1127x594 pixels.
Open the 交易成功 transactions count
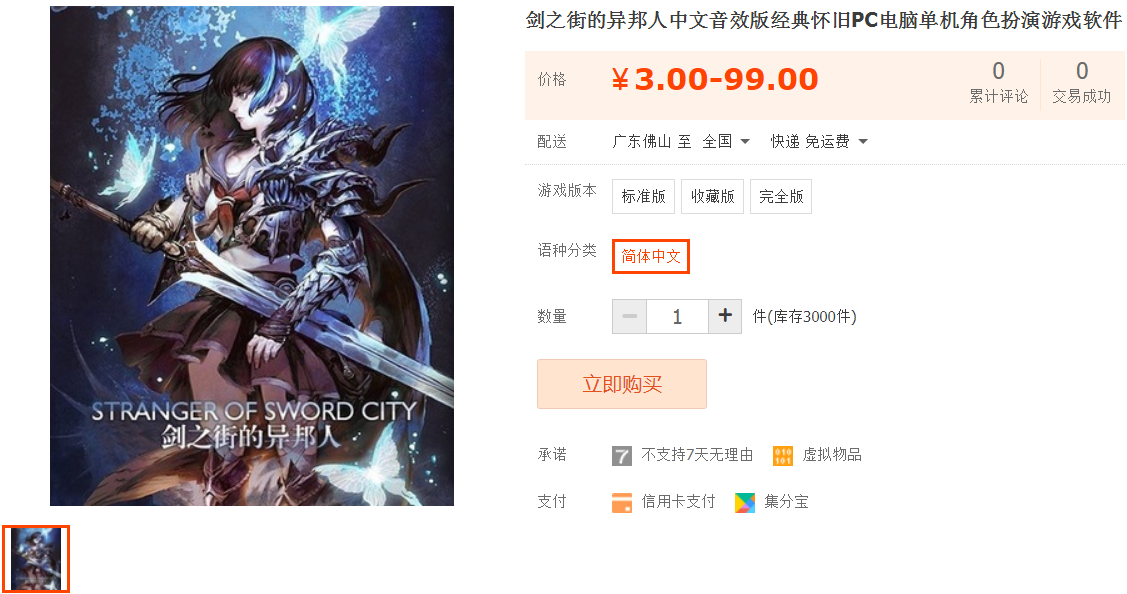coord(1082,83)
